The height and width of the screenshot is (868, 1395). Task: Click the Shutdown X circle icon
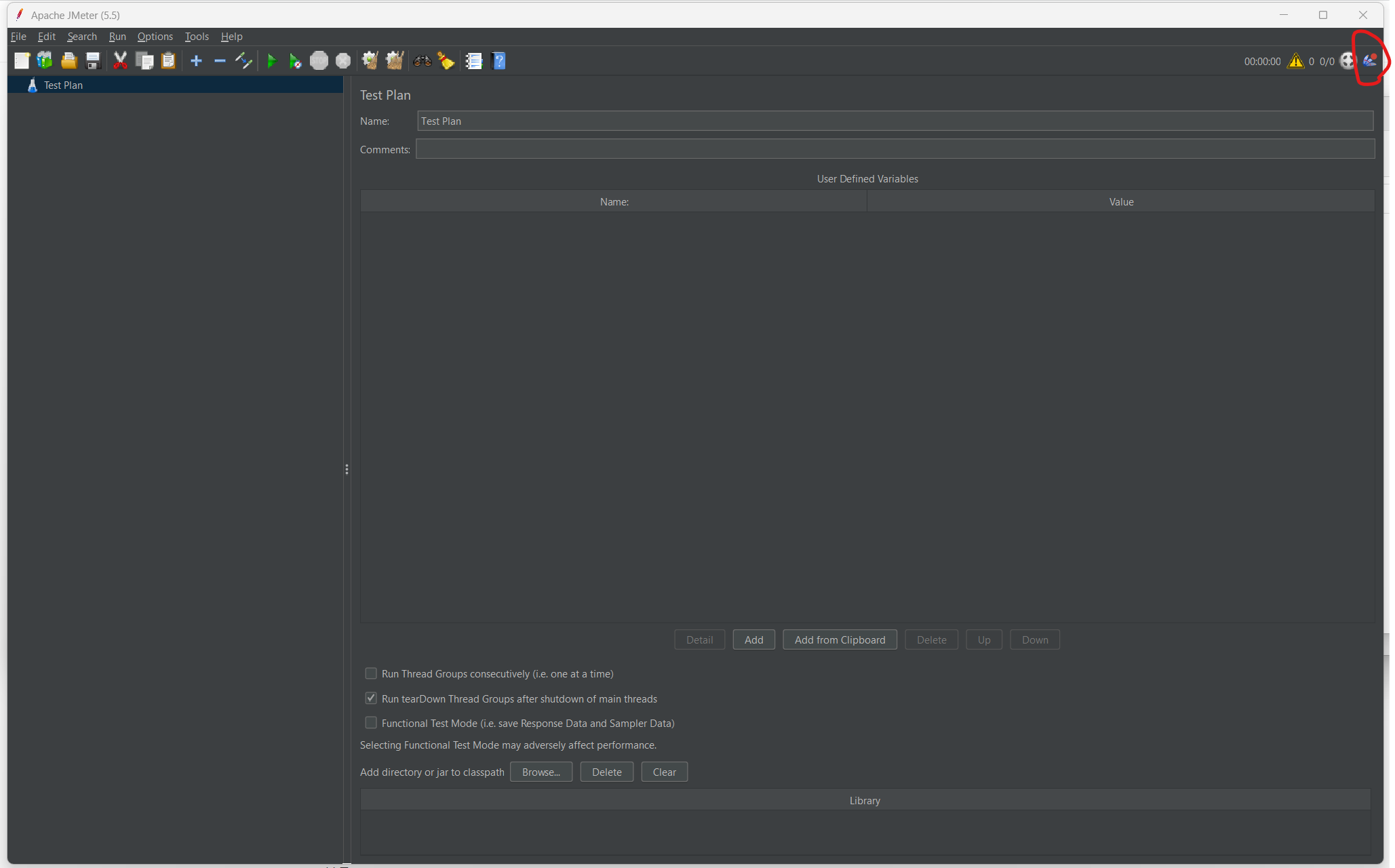343,61
